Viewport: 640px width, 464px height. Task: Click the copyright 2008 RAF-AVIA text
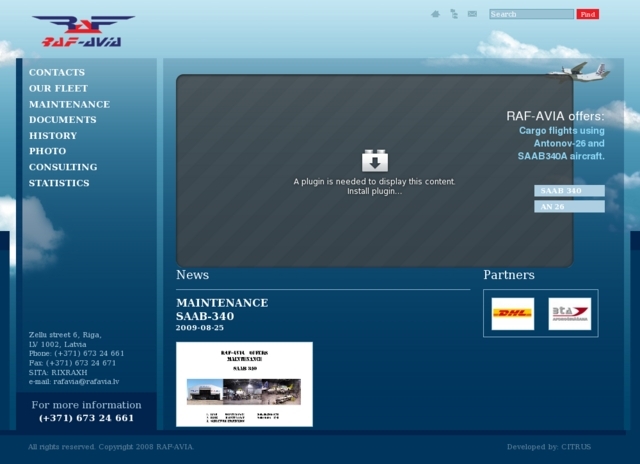(111, 447)
